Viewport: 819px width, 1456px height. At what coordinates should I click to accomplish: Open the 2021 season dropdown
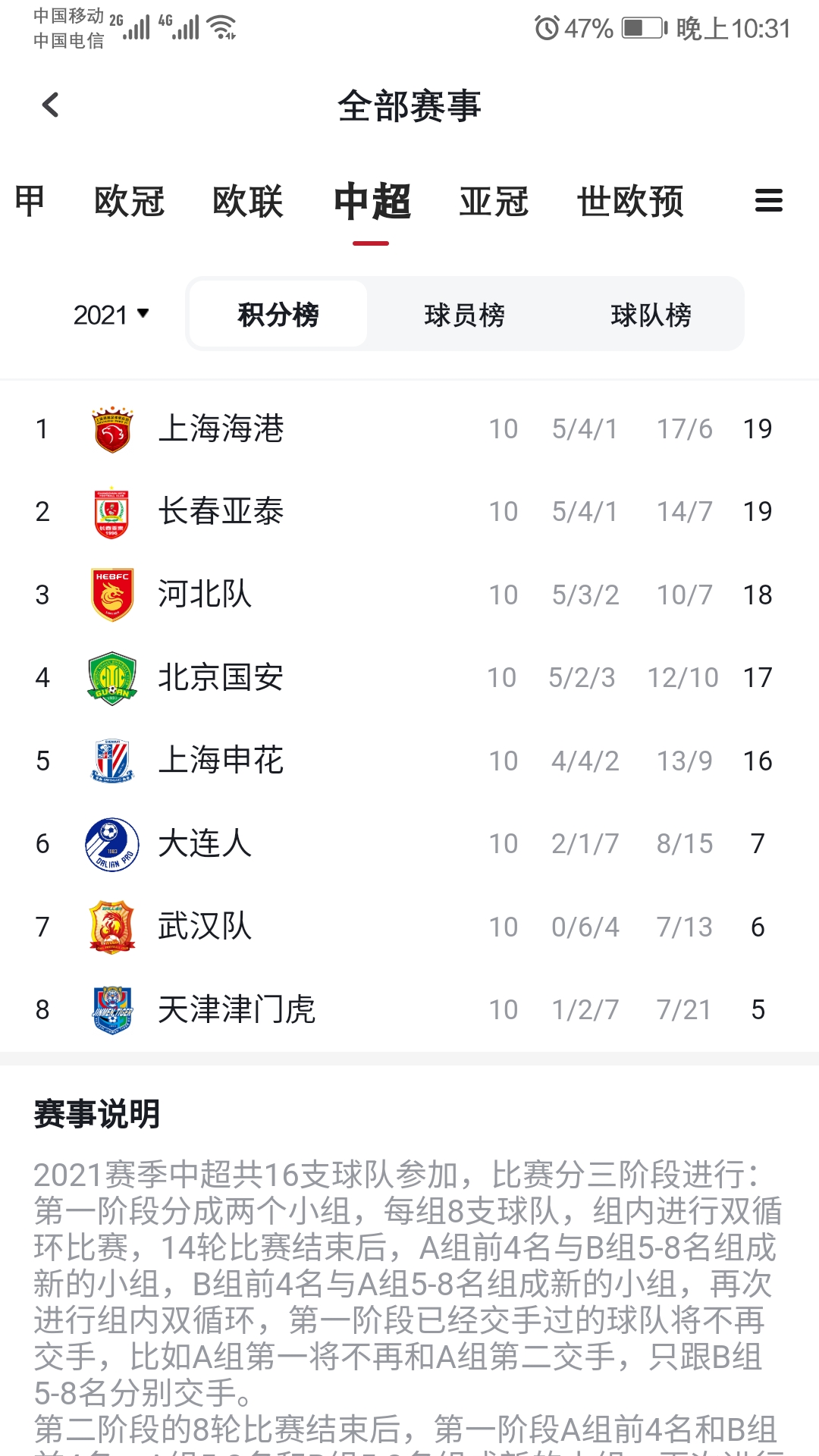111,315
